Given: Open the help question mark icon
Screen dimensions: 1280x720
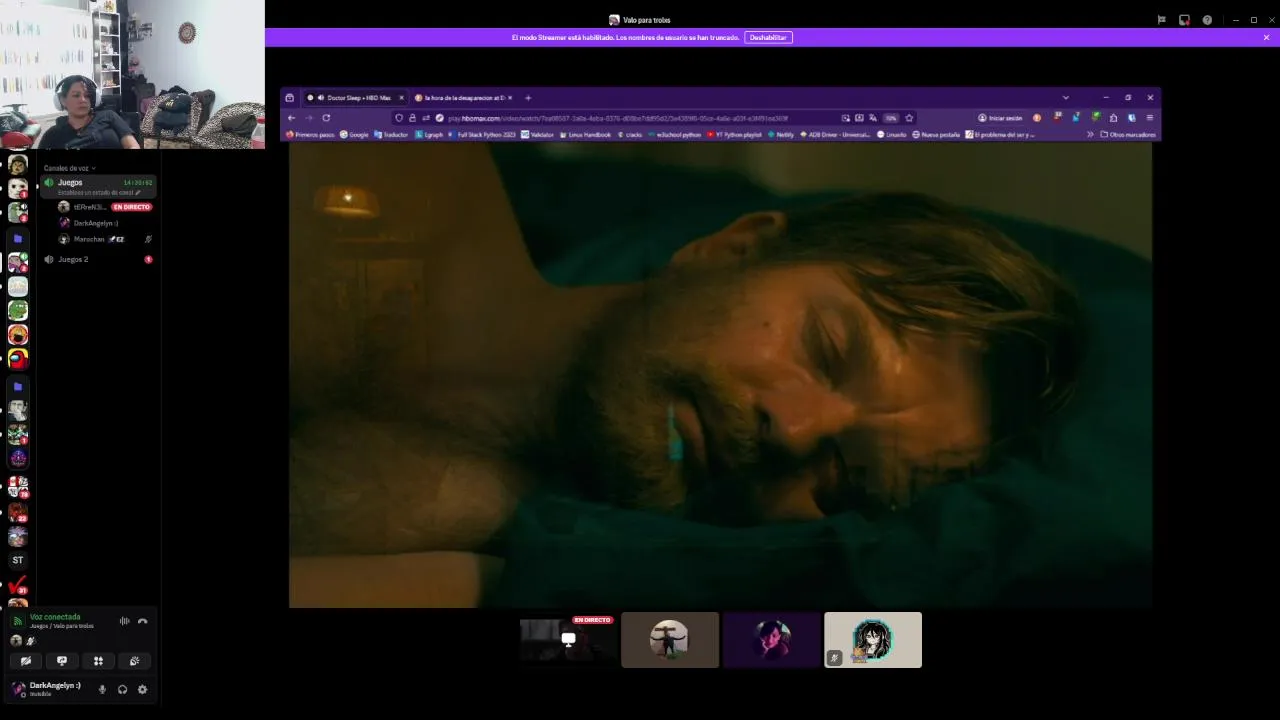Looking at the screenshot, I should [x=1207, y=20].
